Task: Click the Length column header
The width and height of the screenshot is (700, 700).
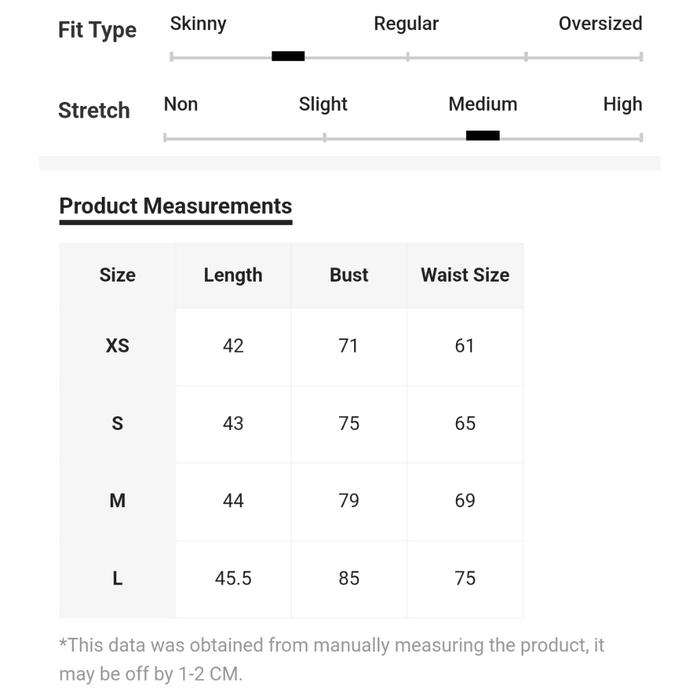Action: tap(233, 275)
